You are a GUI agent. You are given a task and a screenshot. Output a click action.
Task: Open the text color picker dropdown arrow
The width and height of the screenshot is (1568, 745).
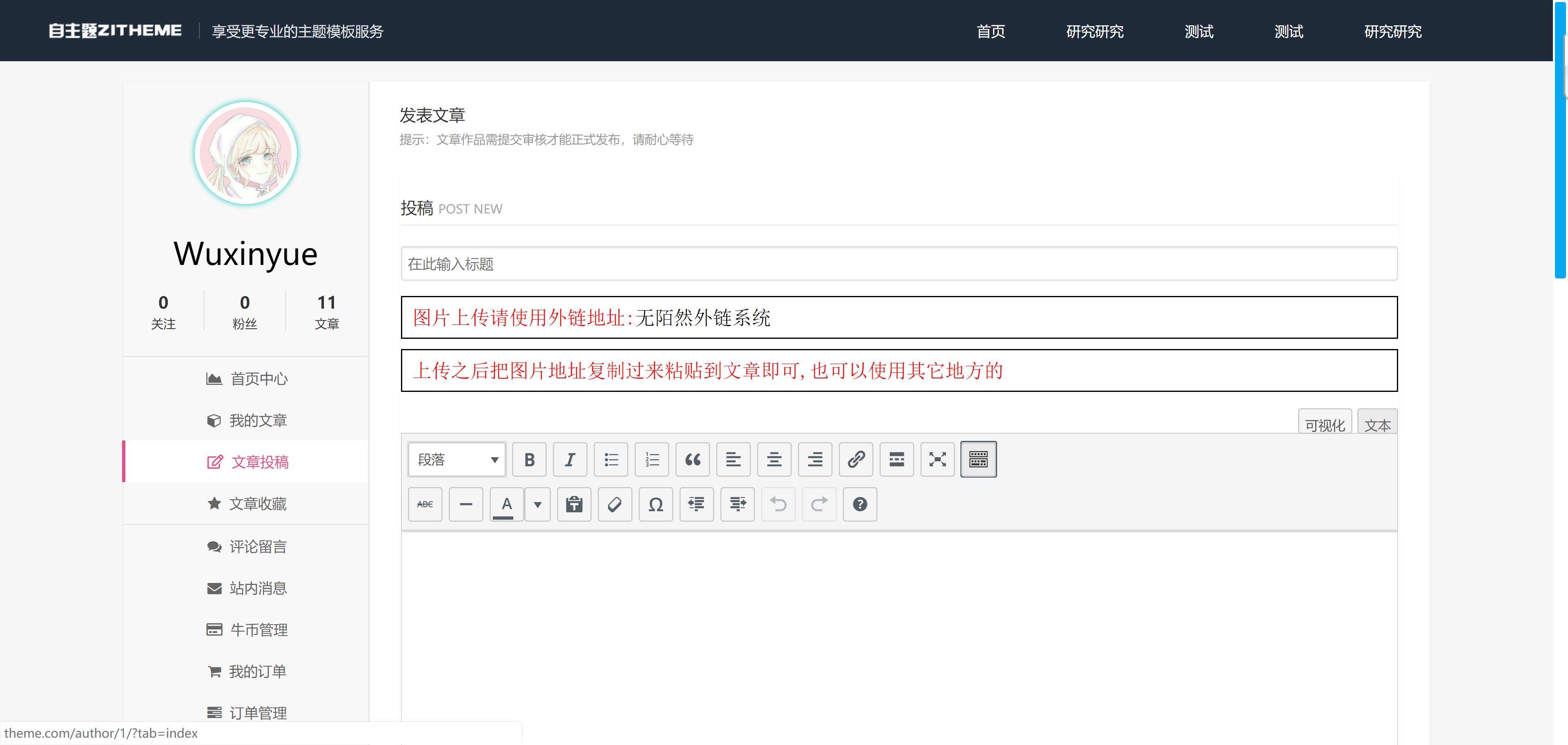point(537,505)
